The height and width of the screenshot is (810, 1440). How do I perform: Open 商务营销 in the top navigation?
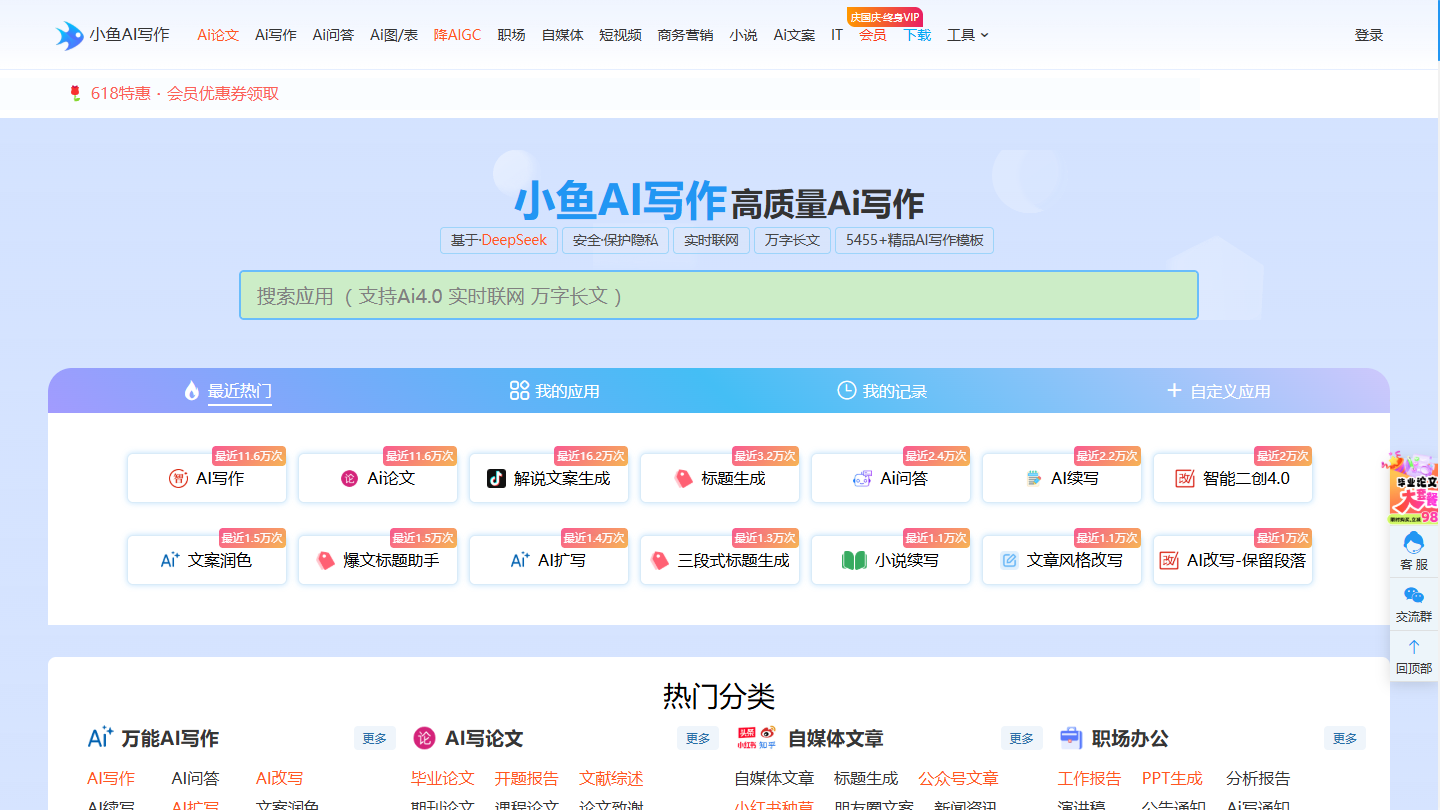click(x=685, y=35)
